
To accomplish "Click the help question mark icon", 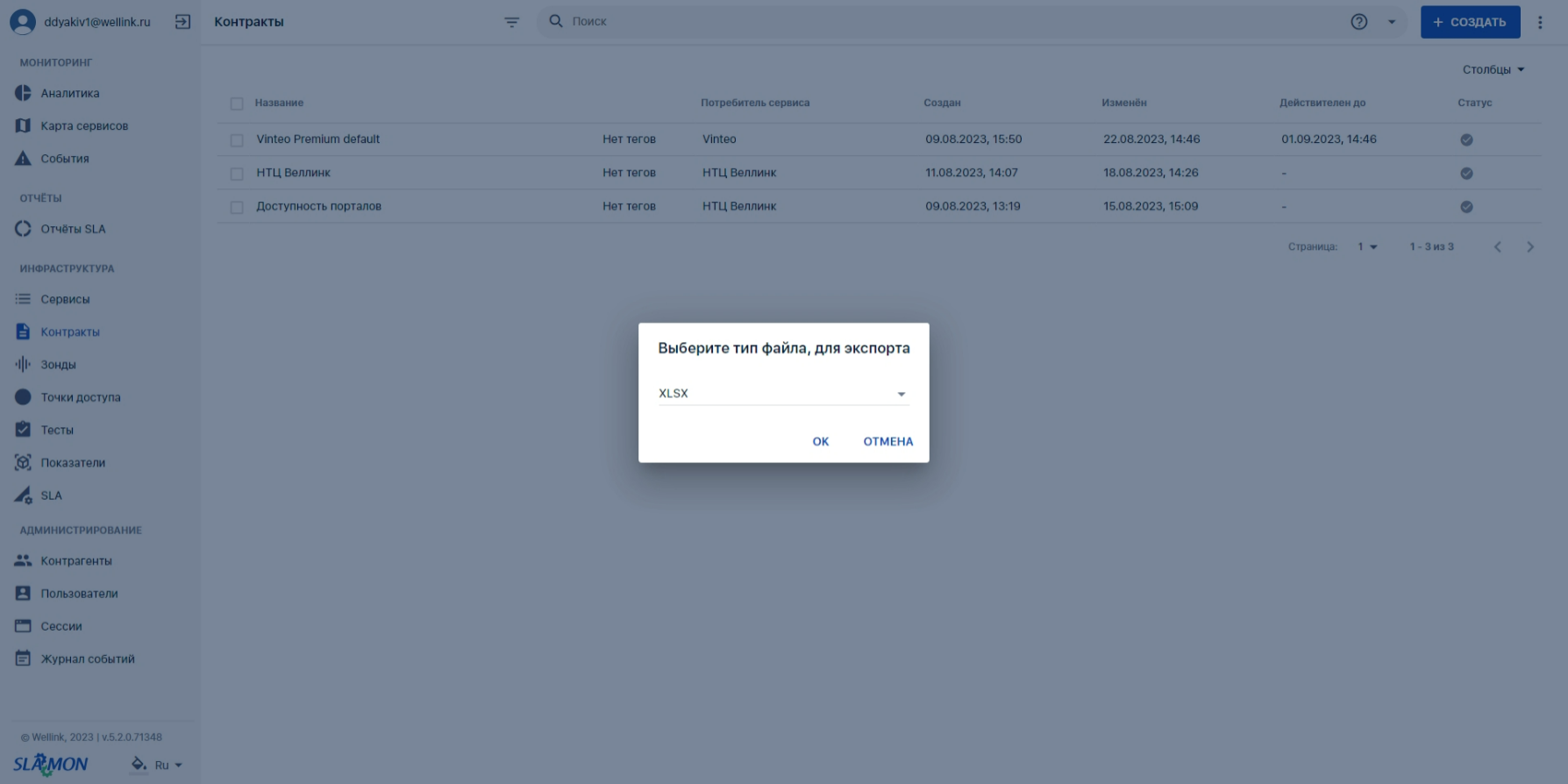I will click(1358, 22).
